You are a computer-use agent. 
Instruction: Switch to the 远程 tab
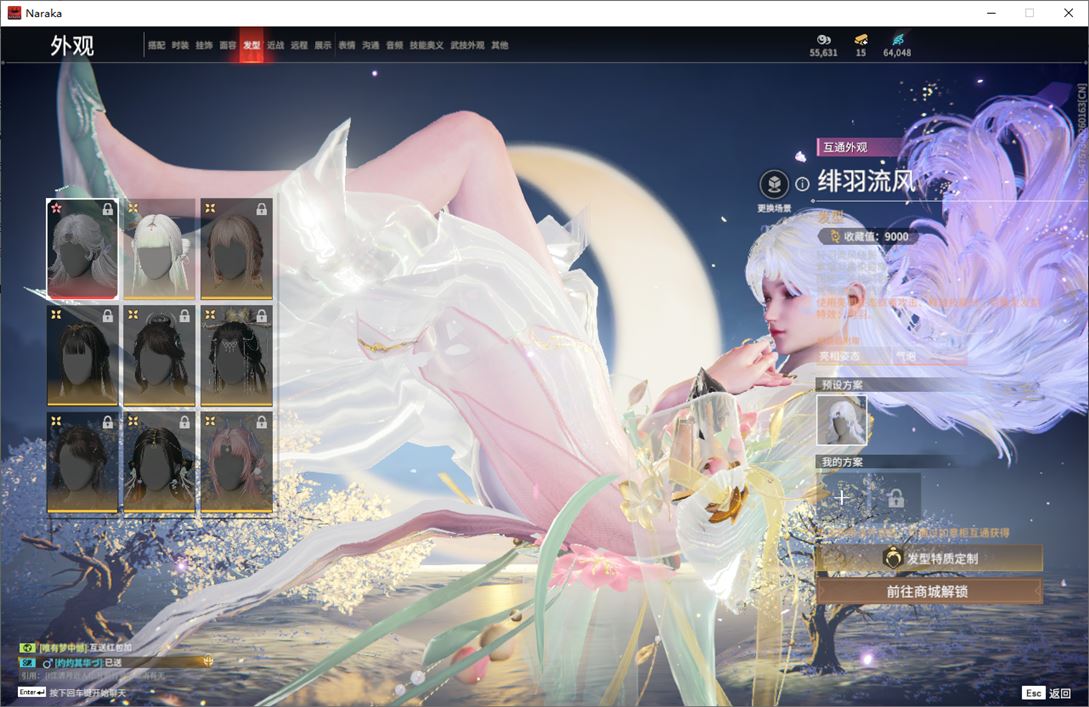[x=299, y=45]
